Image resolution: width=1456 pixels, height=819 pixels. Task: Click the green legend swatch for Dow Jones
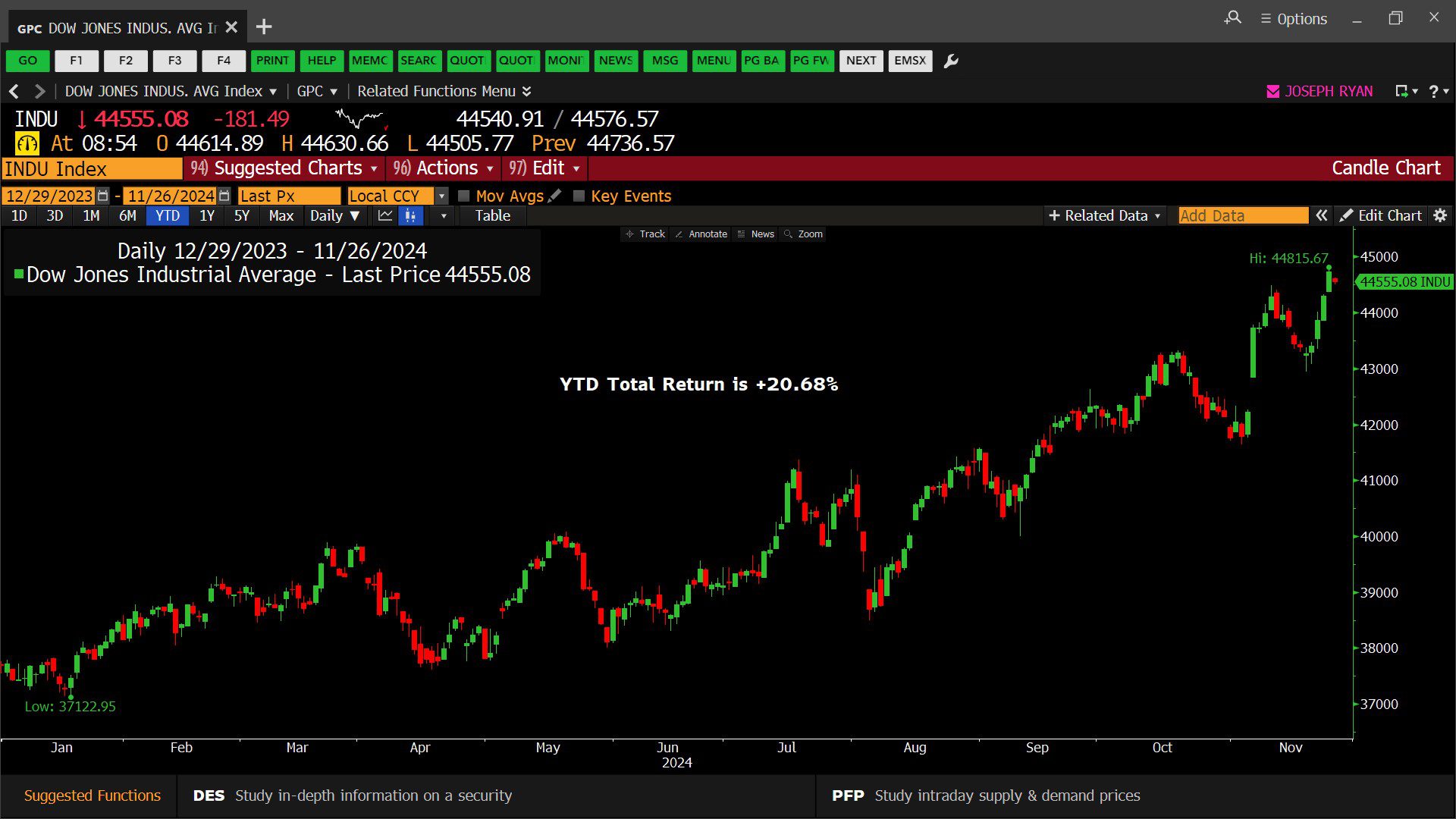click(x=19, y=274)
